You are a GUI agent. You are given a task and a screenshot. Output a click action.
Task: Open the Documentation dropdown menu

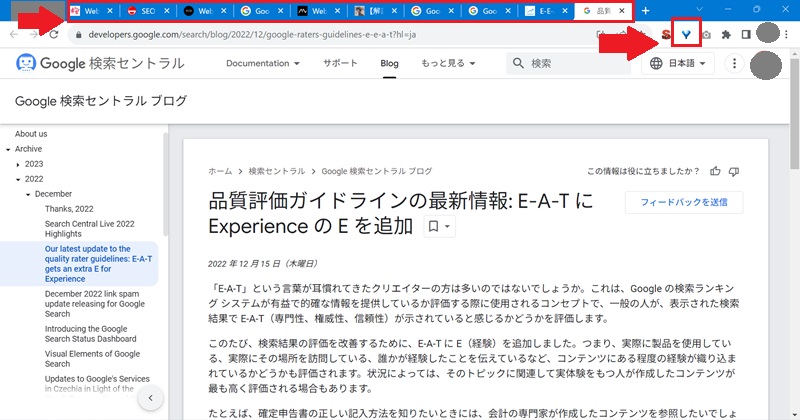263,63
